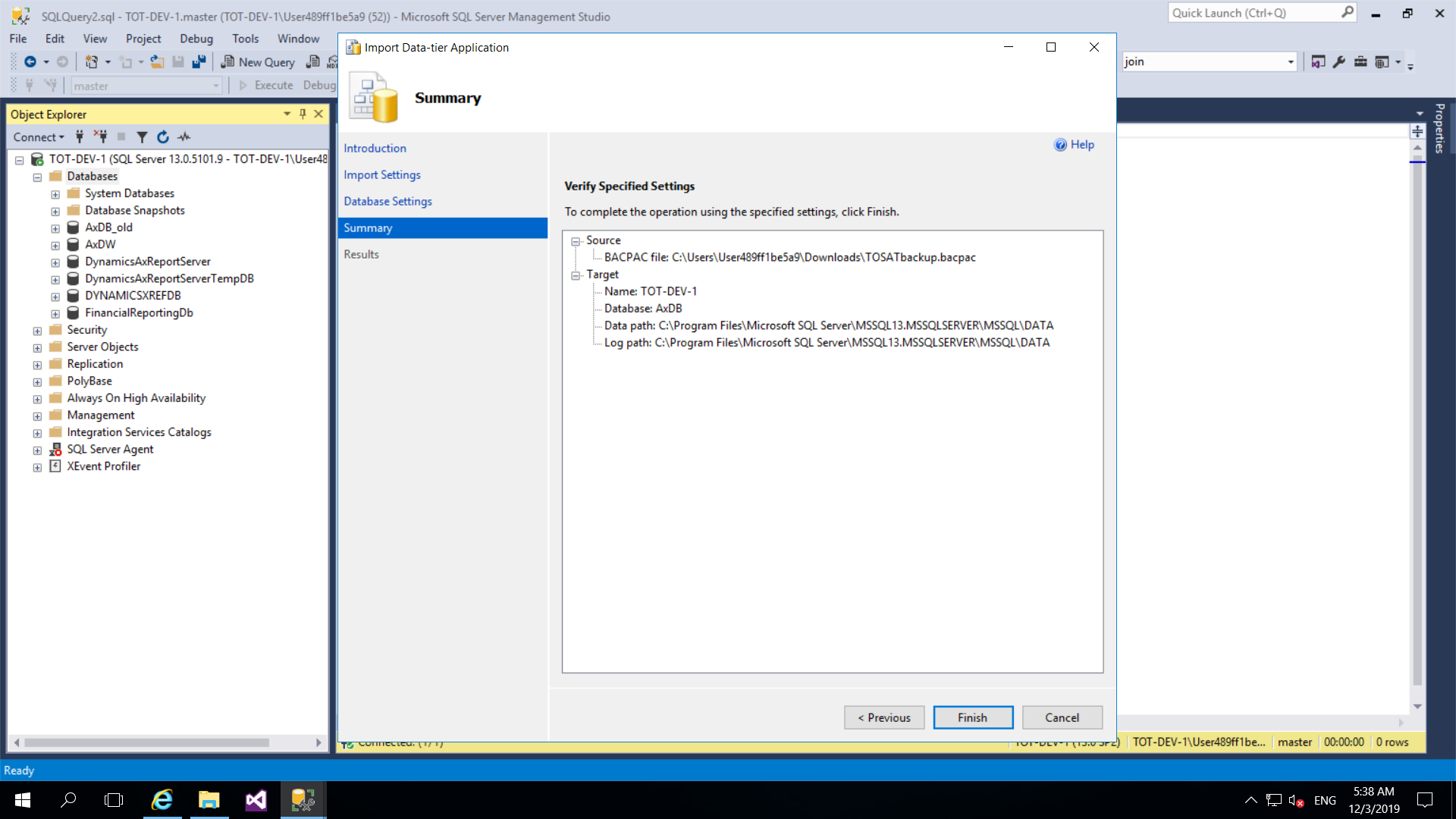Screen dimensions: 1456x819
Task: Click the Quick Launch search field
Action: coord(1255,13)
